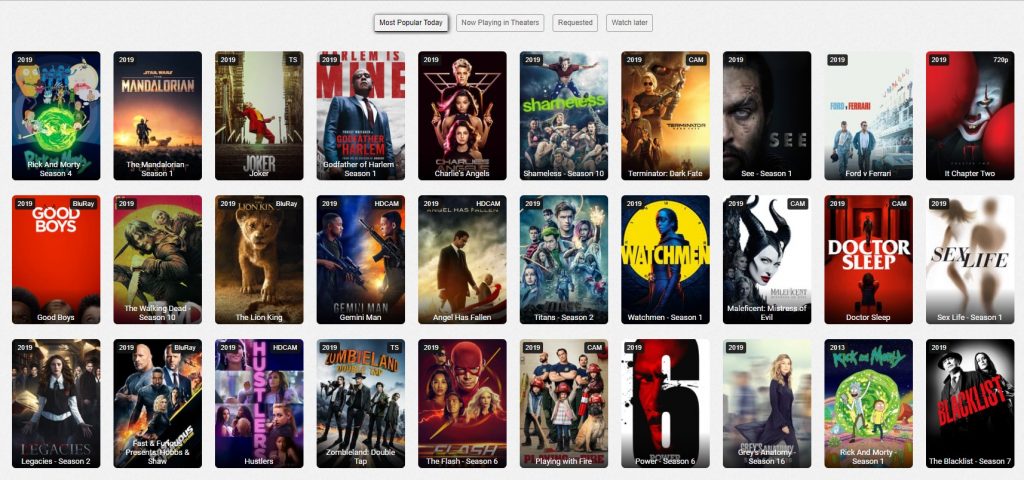
Task: Open Rick And Morty Season 1 poster
Action: point(869,403)
